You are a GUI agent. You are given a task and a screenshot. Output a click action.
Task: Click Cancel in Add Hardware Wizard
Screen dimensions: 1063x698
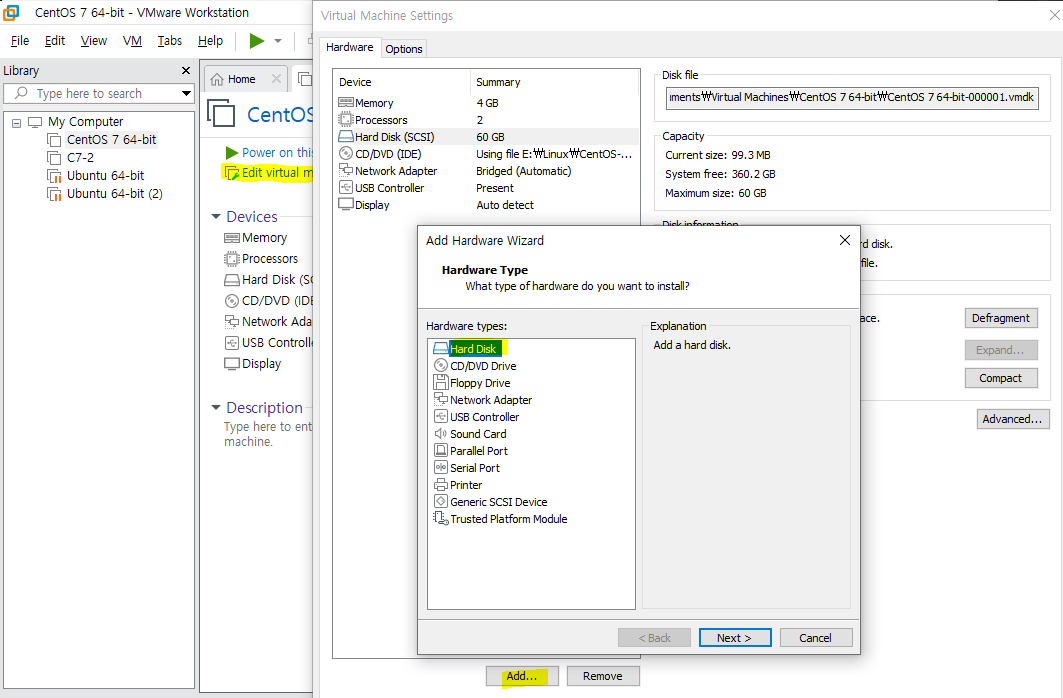[x=816, y=638]
